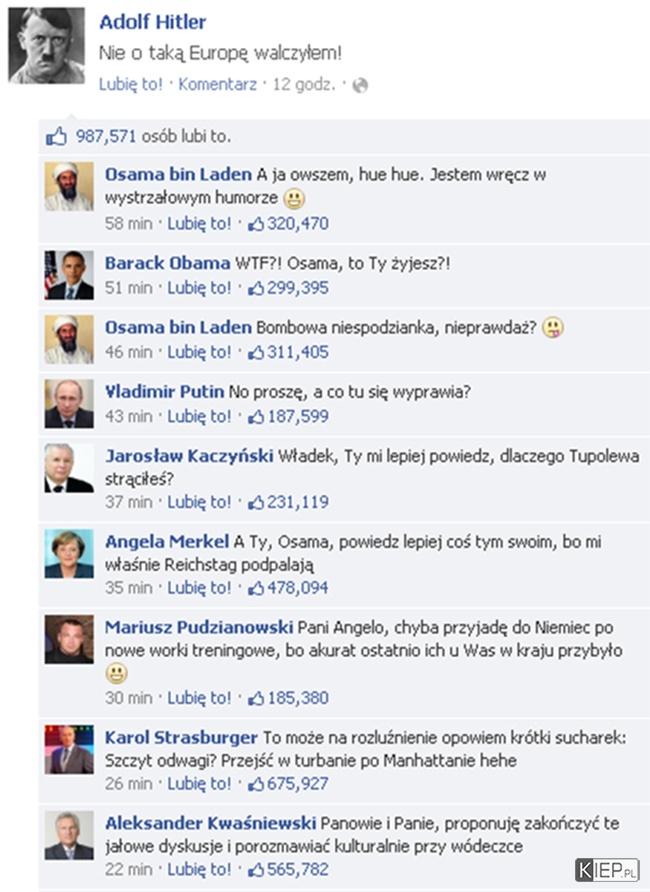This screenshot has height=892, width=650.
Task: Click Lubię to! under the main post
Action: (131, 84)
